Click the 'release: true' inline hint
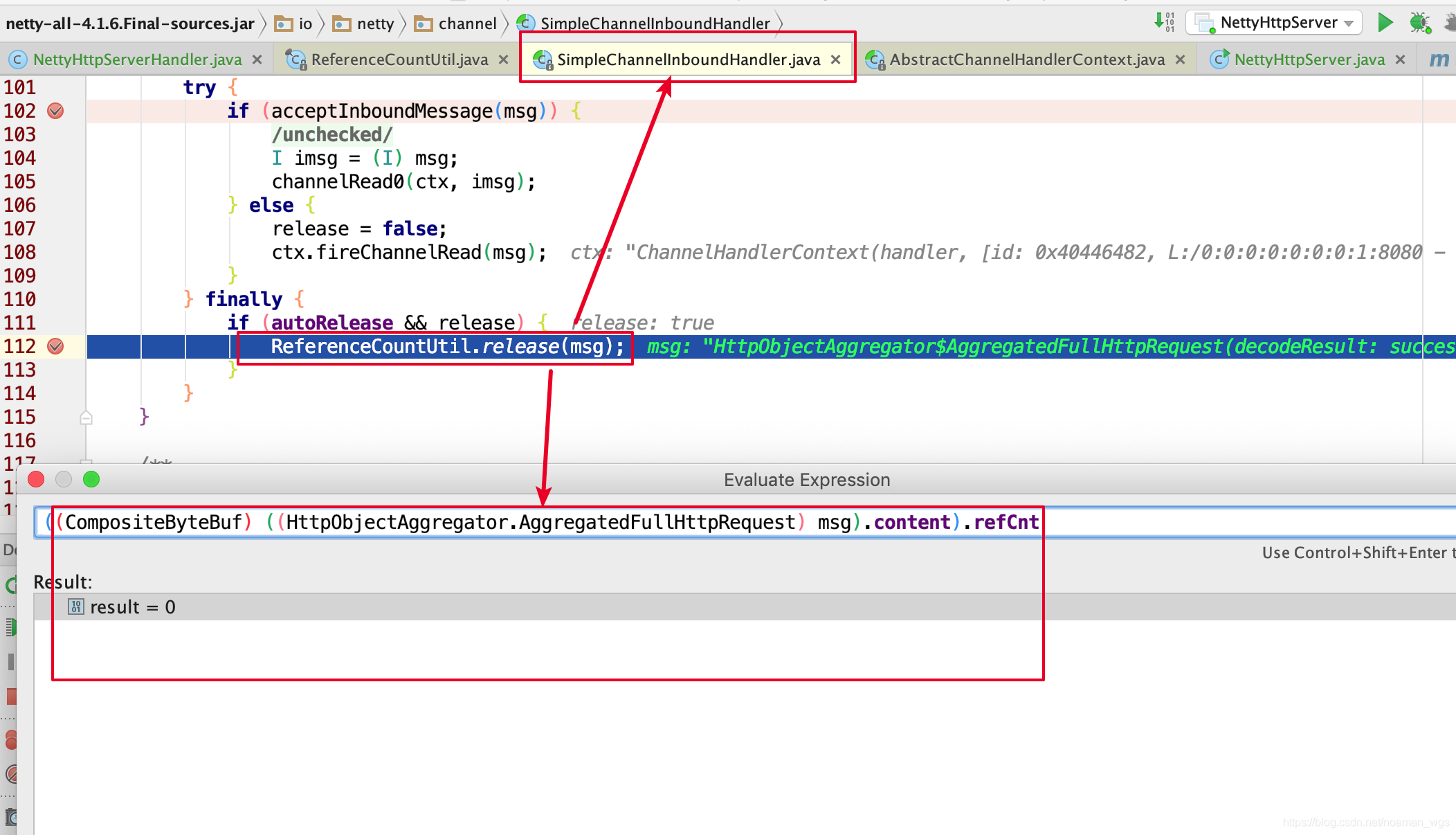Image resolution: width=1456 pixels, height=835 pixels. point(642,323)
